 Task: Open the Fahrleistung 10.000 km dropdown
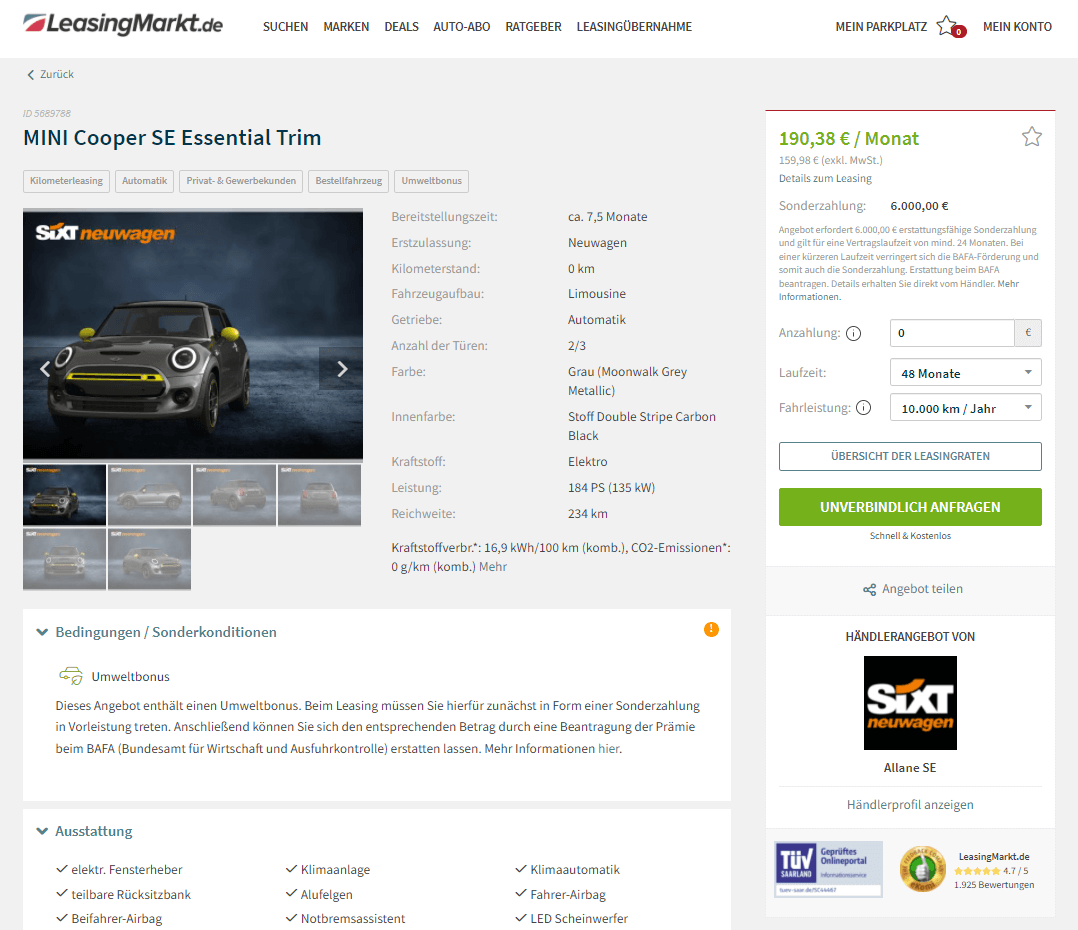coord(965,408)
